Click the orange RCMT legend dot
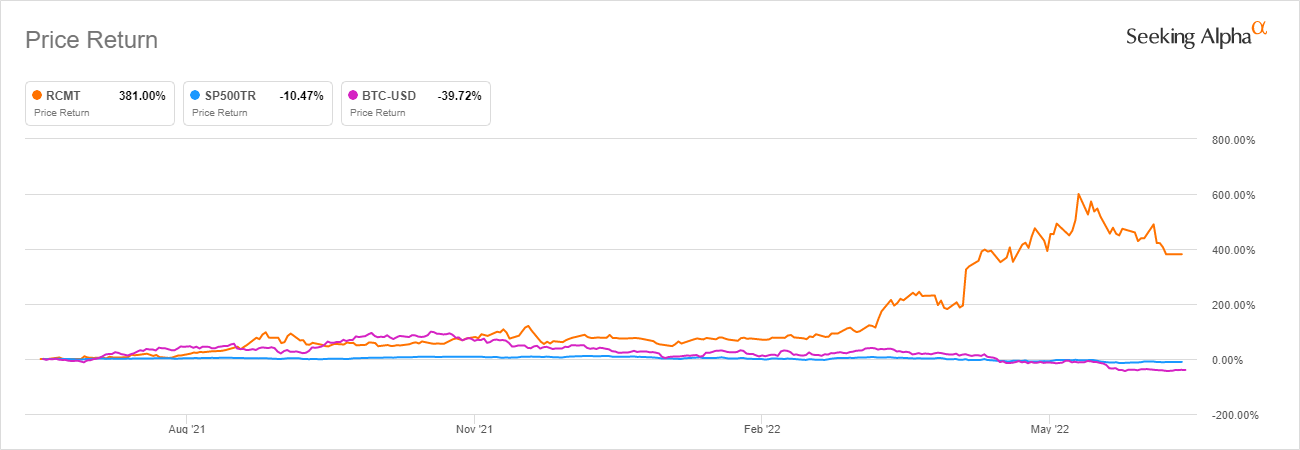Screen dimensions: 1300x450 pyautogui.click(x=37, y=96)
